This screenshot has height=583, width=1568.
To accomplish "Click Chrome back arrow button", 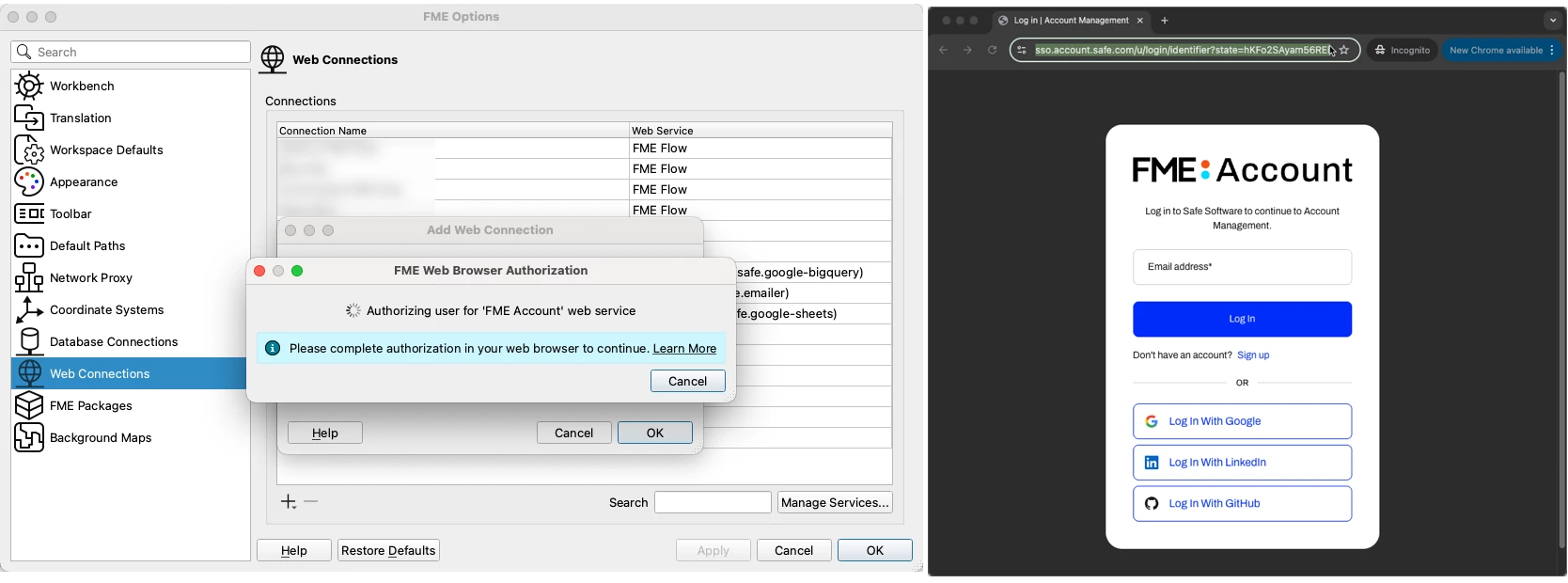I will click(943, 50).
